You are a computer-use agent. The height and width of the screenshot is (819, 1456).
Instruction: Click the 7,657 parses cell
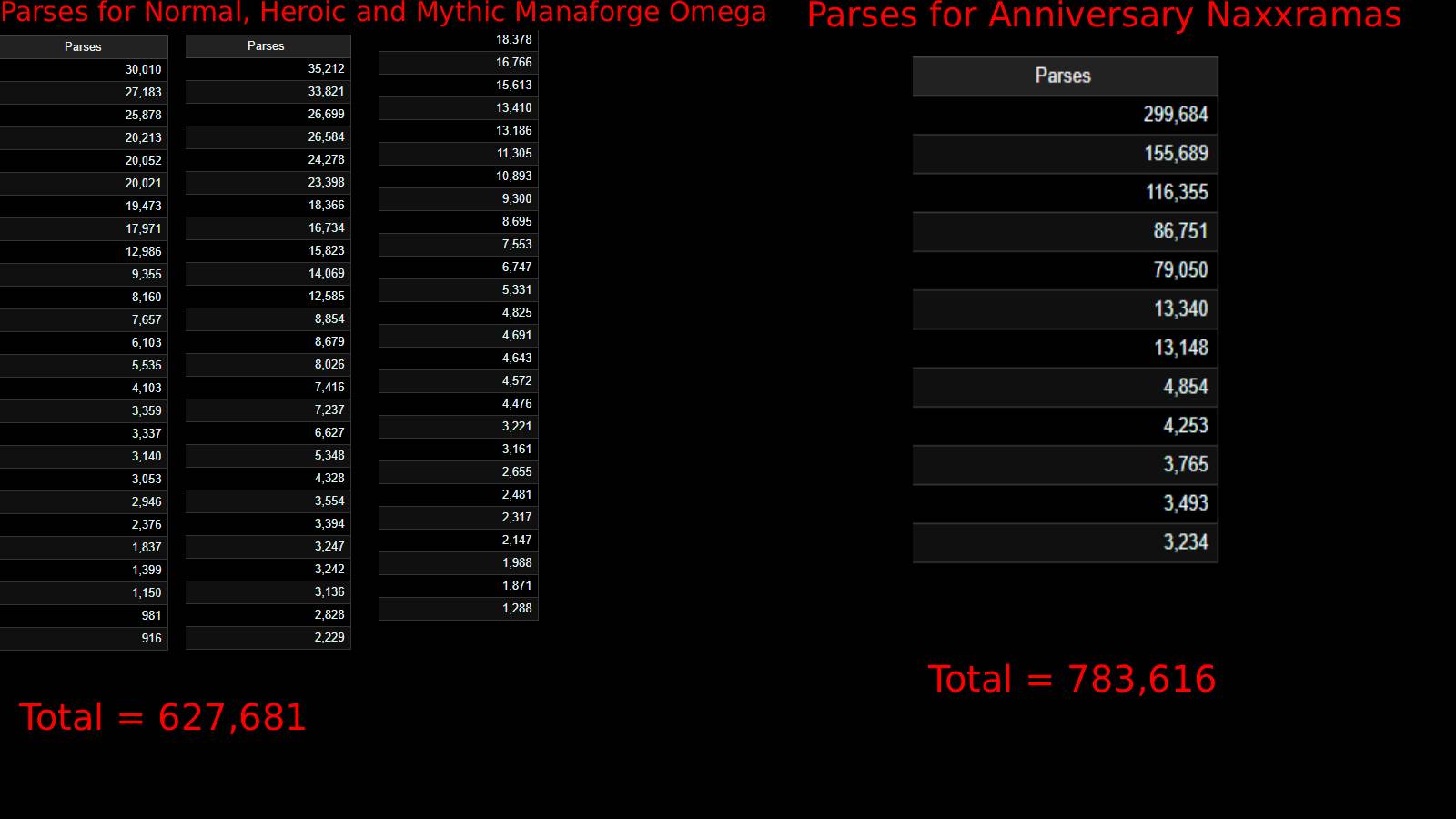84,319
